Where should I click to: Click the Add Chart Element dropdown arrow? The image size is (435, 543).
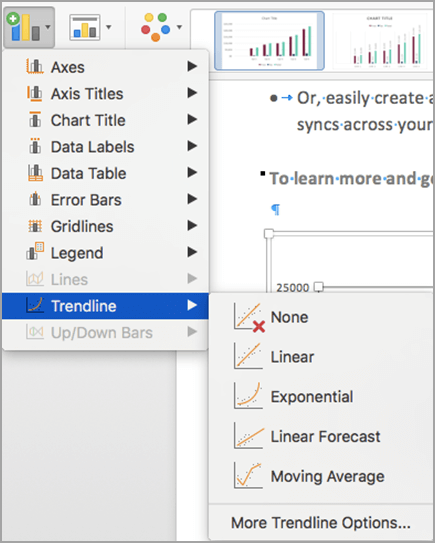click(48, 27)
